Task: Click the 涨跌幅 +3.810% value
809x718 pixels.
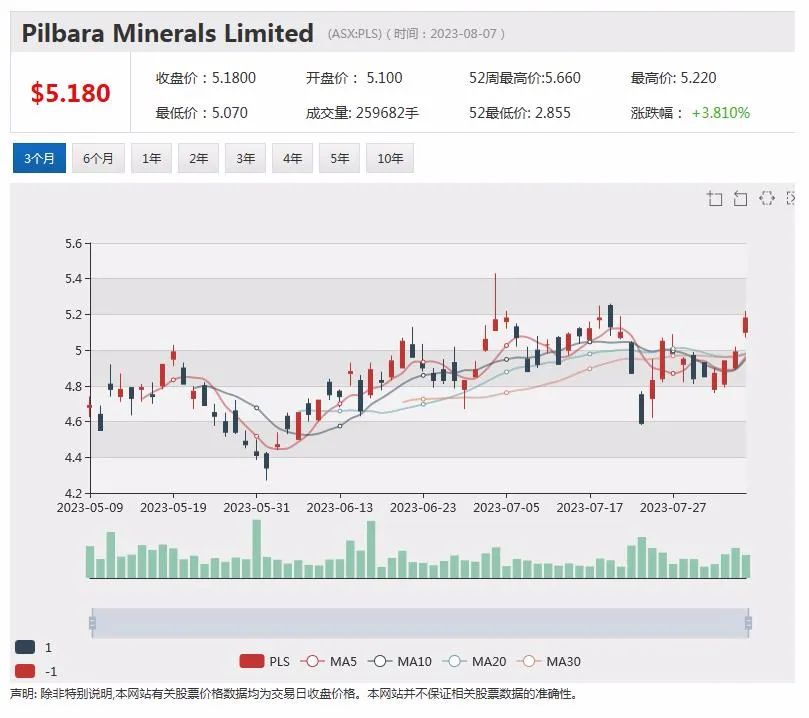Action: coord(690,113)
